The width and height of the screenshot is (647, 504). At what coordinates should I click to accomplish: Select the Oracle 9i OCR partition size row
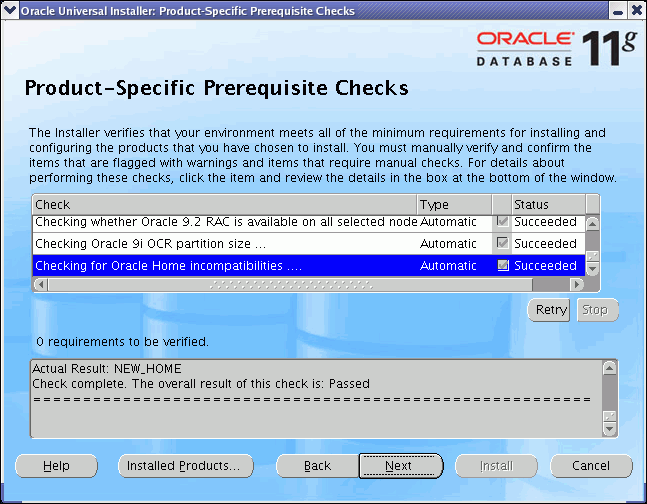pos(224,243)
